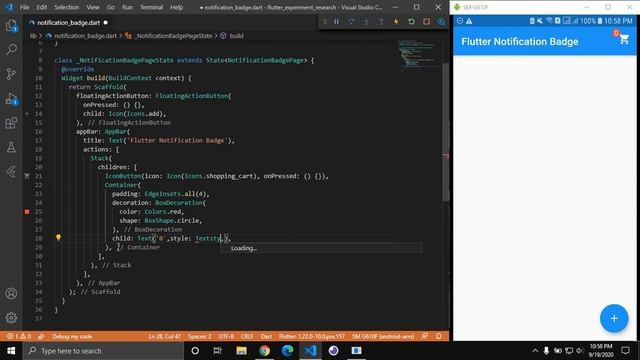Click the Flutter SDK version in status bar
The width and height of the screenshot is (640, 360).
[312, 336]
